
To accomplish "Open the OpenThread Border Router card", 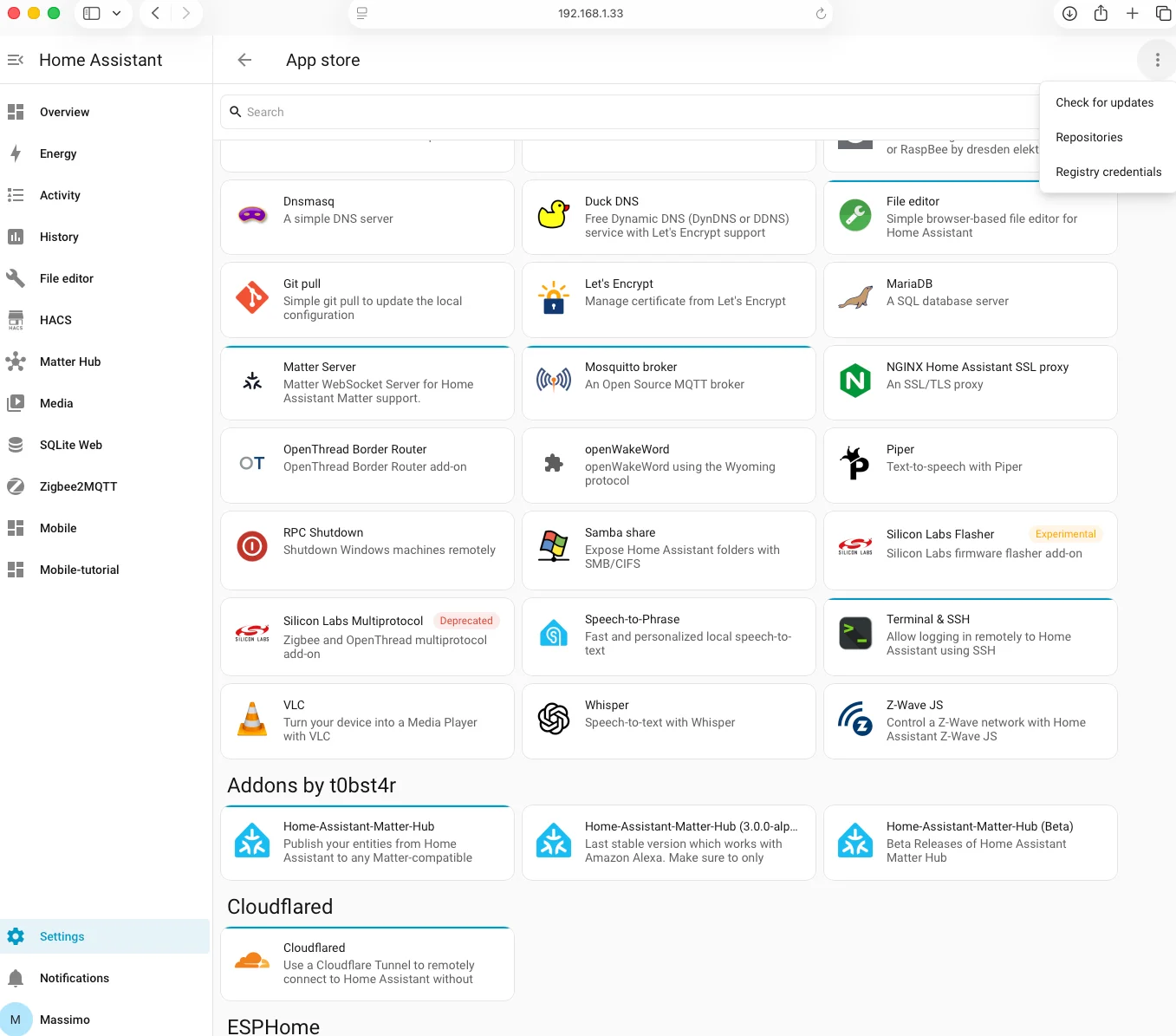I will coord(367,466).
